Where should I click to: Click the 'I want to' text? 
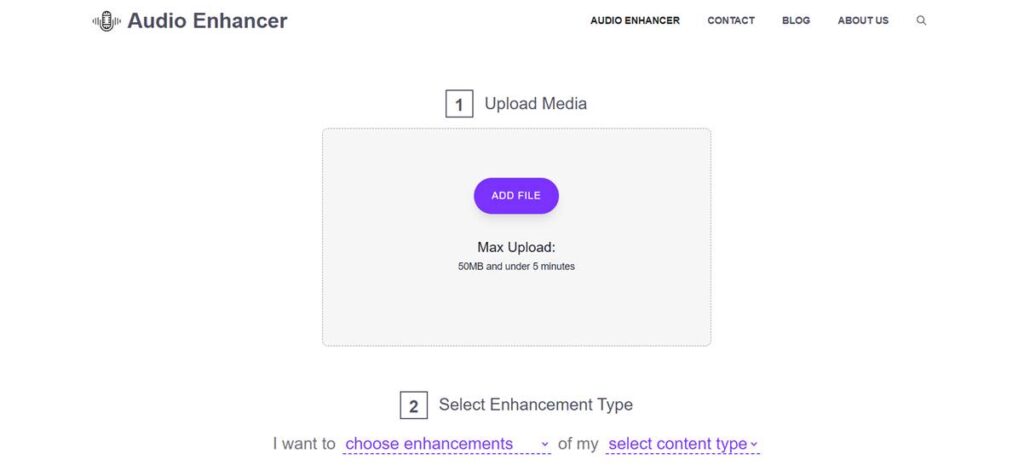pos(304,444)
